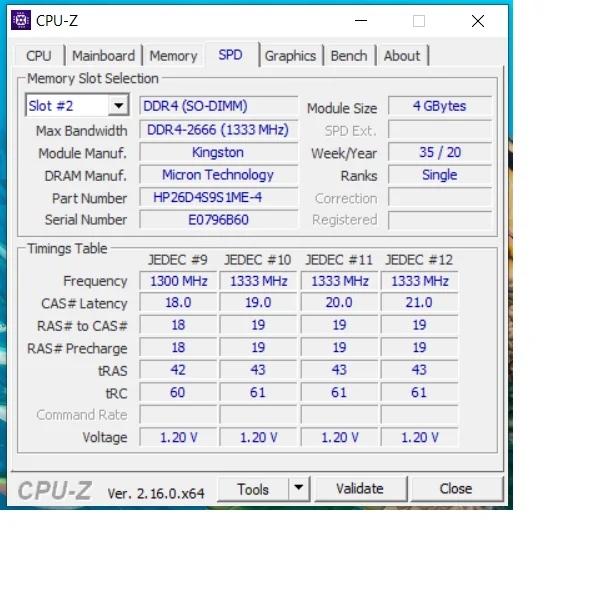The image size is (600, 600).
Task: Select the DDR4-2666 (1333 MHz) bandwidth value
Action: (x=218, y=130)
